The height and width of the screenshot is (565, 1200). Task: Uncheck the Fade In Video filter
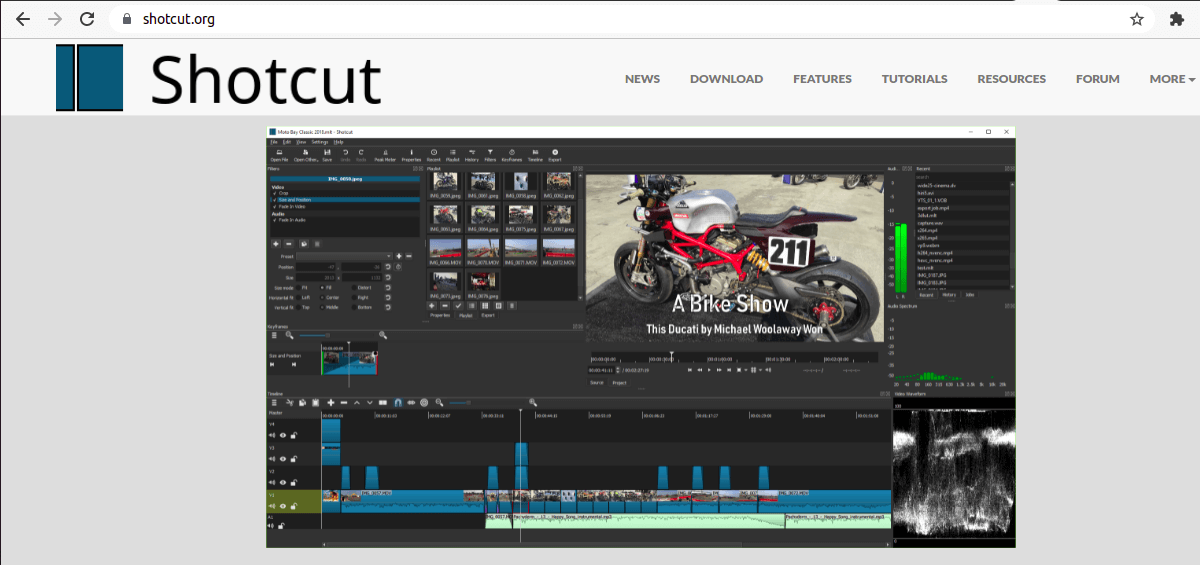click(275, 207)
